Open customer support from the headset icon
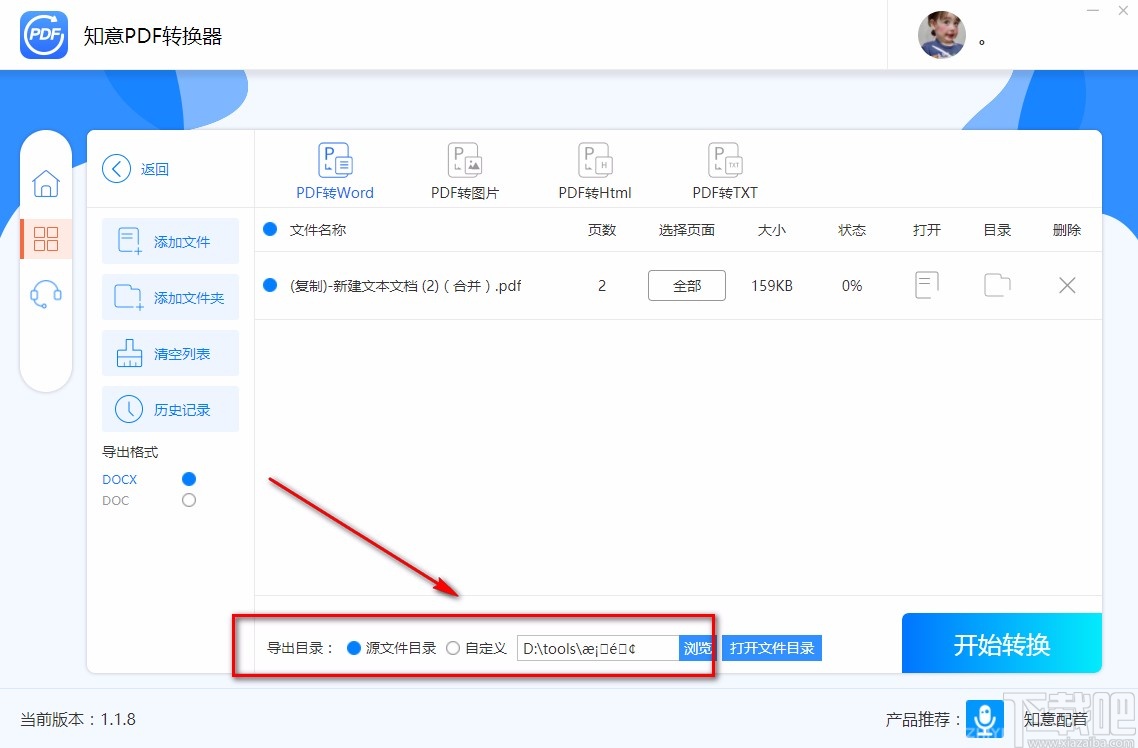 pos(45,293)
